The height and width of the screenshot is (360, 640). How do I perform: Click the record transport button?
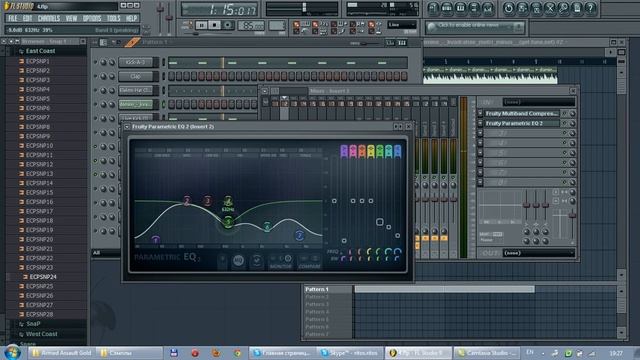click(228, 25)
